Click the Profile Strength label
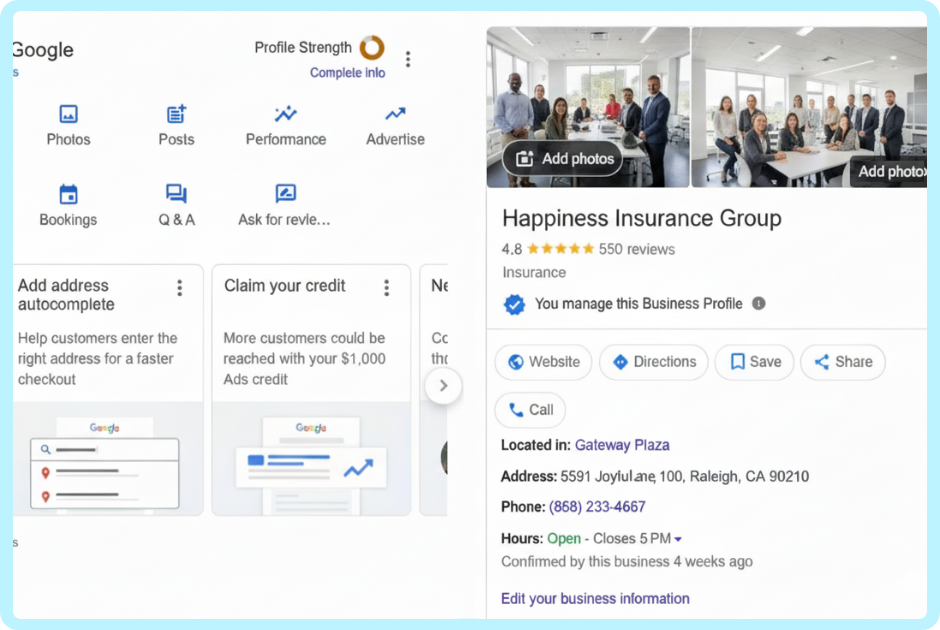This screenshot has width=940, height=630. [x=303, y=47]
